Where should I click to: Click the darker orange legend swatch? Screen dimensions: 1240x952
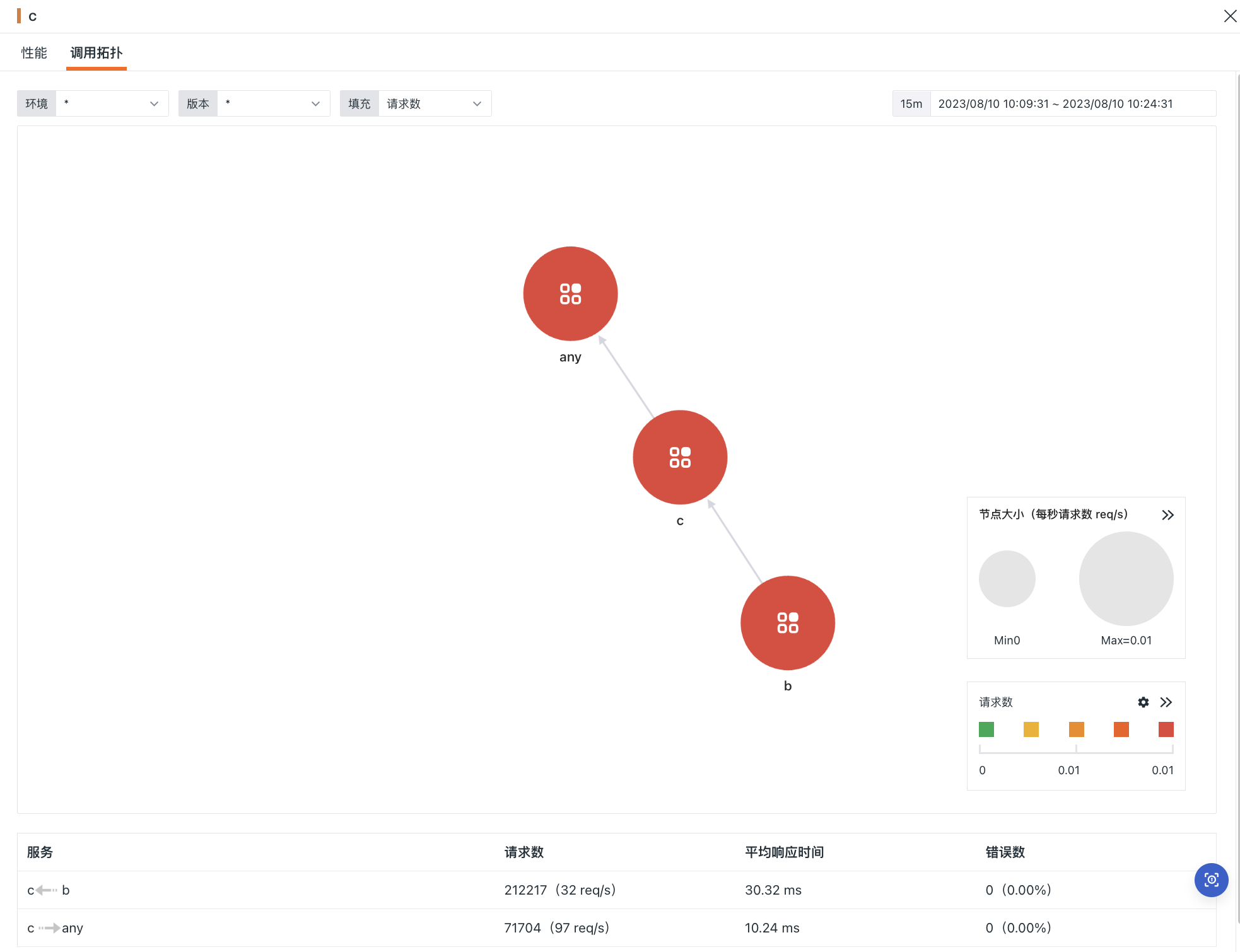tap(1121, 729)
